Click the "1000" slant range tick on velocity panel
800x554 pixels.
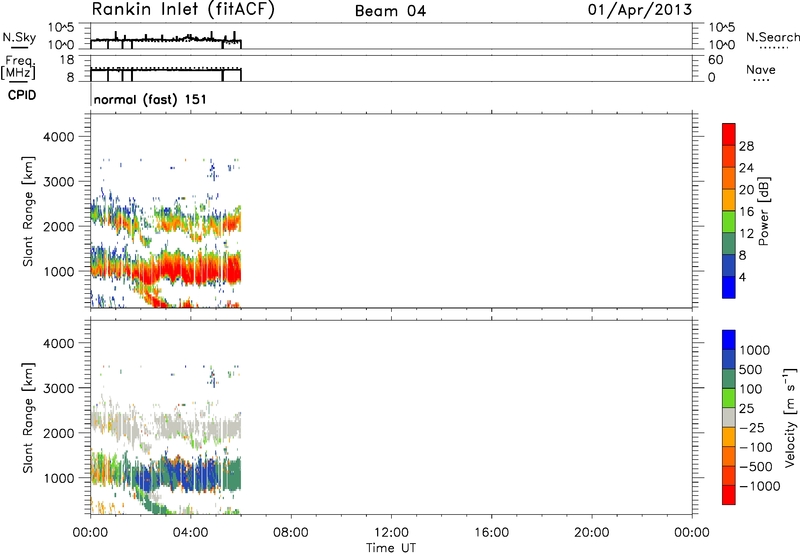(x=58, y=478)
